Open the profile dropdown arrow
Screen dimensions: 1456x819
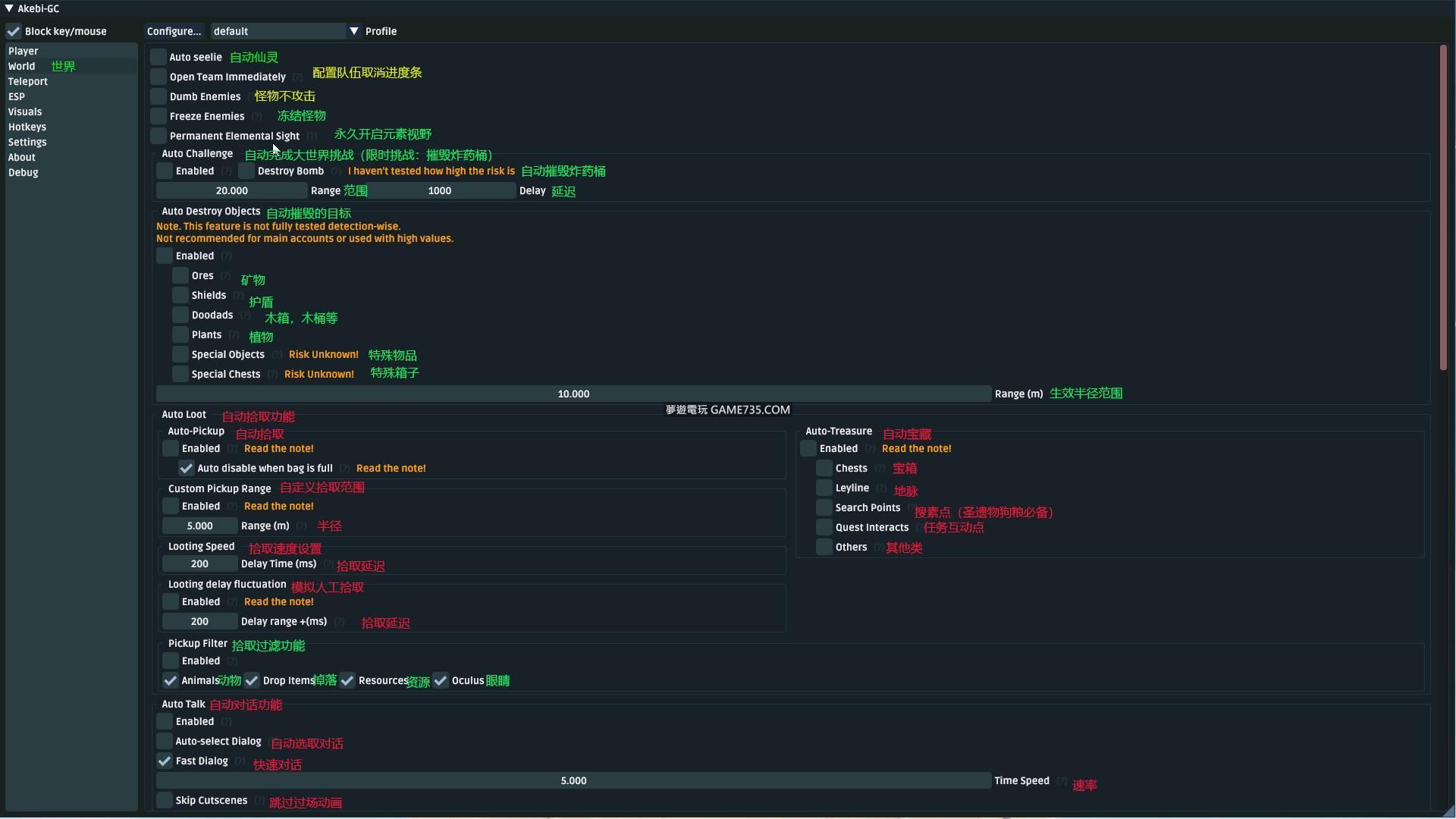click(x=354, y=31)
